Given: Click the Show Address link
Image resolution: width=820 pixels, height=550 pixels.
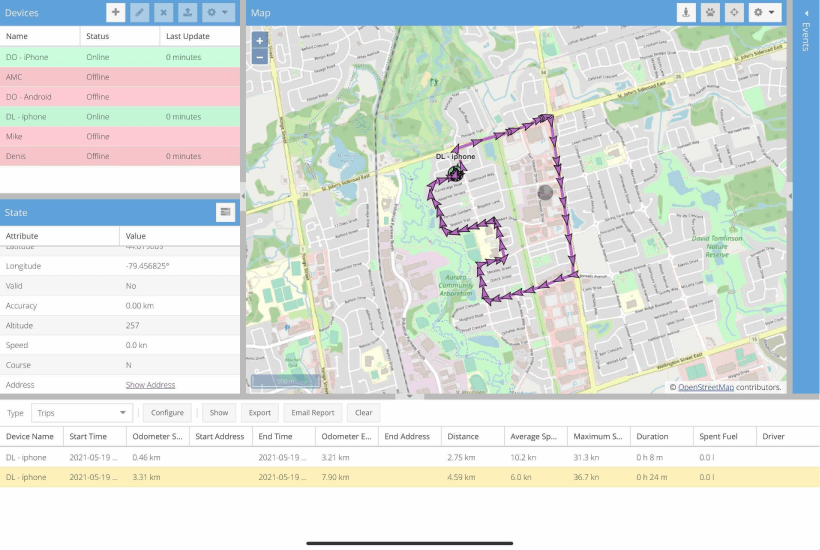Looking at the screenshot, I should (x=150, y=385).
